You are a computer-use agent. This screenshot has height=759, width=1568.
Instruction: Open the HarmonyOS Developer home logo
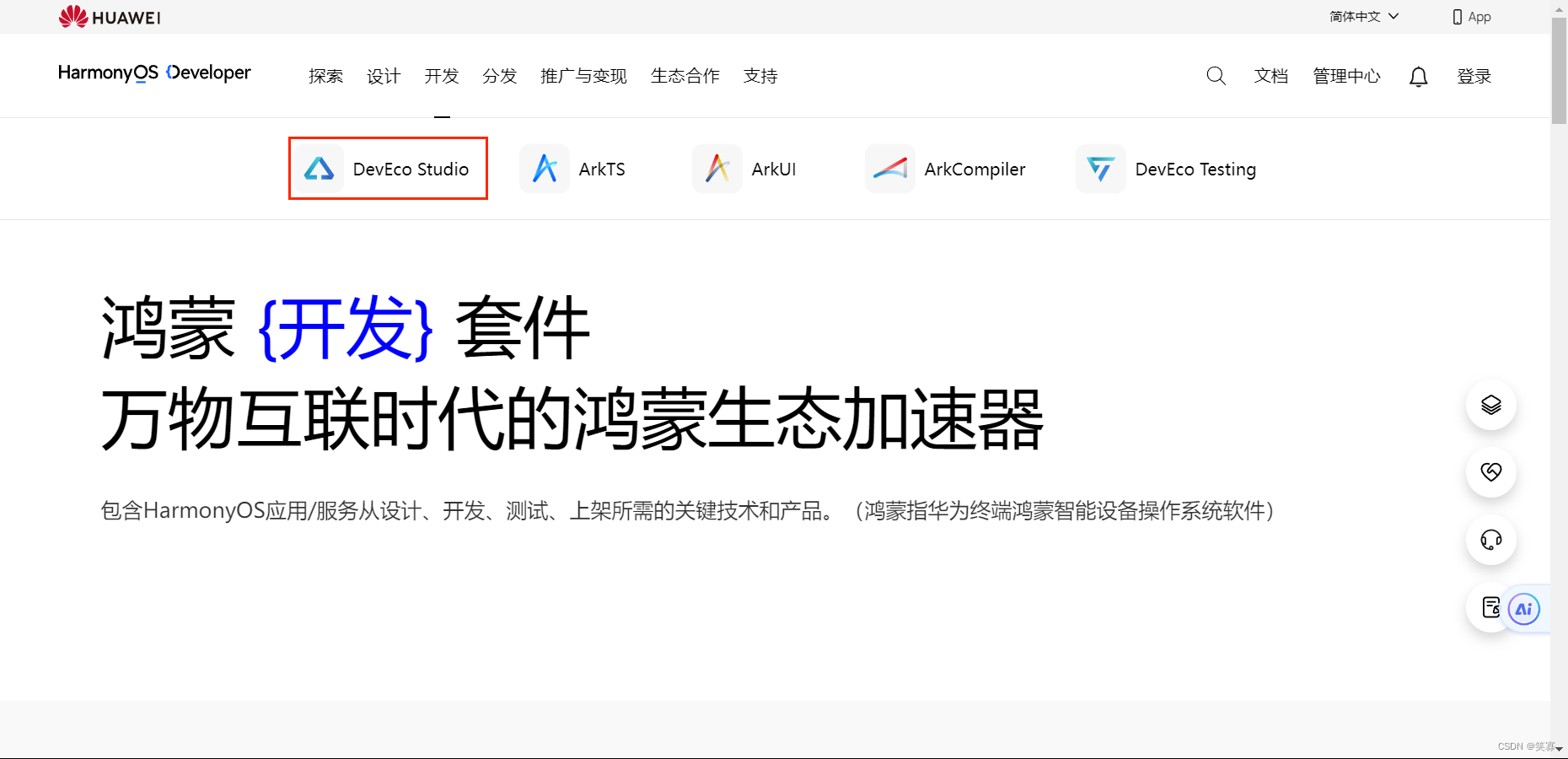click(x=154, y=73)
